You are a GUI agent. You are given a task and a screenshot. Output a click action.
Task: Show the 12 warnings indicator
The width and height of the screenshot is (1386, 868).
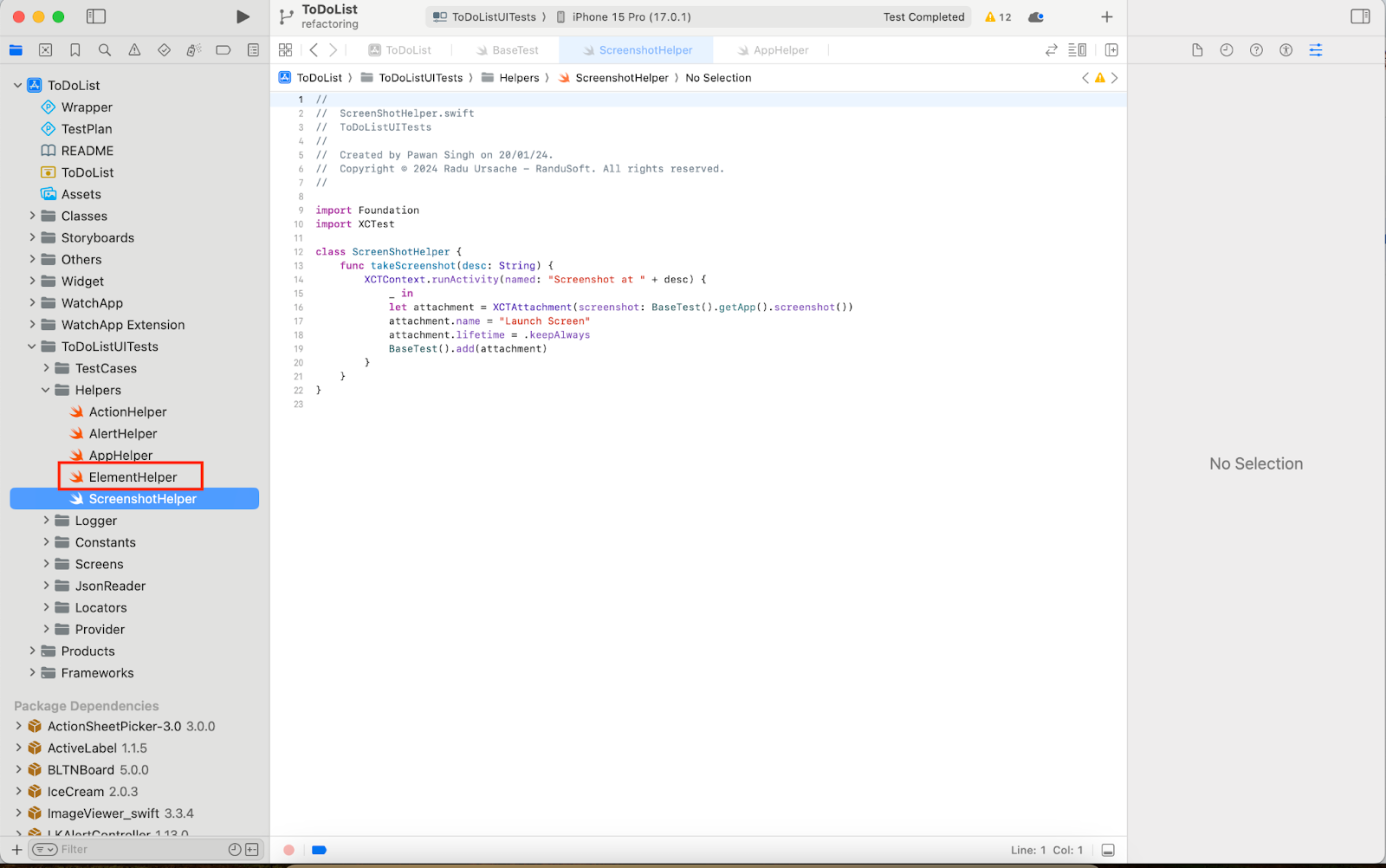point(998,16)
